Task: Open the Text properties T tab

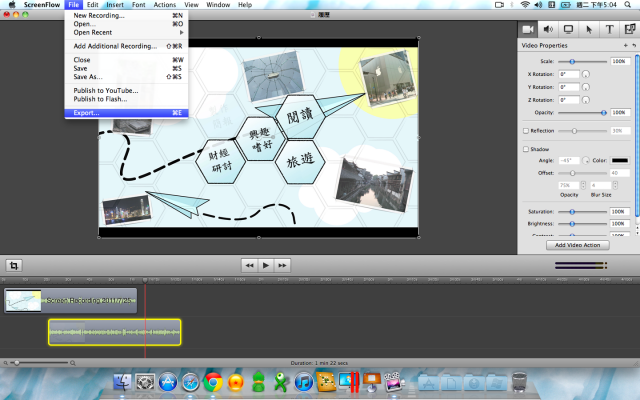Action: pos(609,29)
